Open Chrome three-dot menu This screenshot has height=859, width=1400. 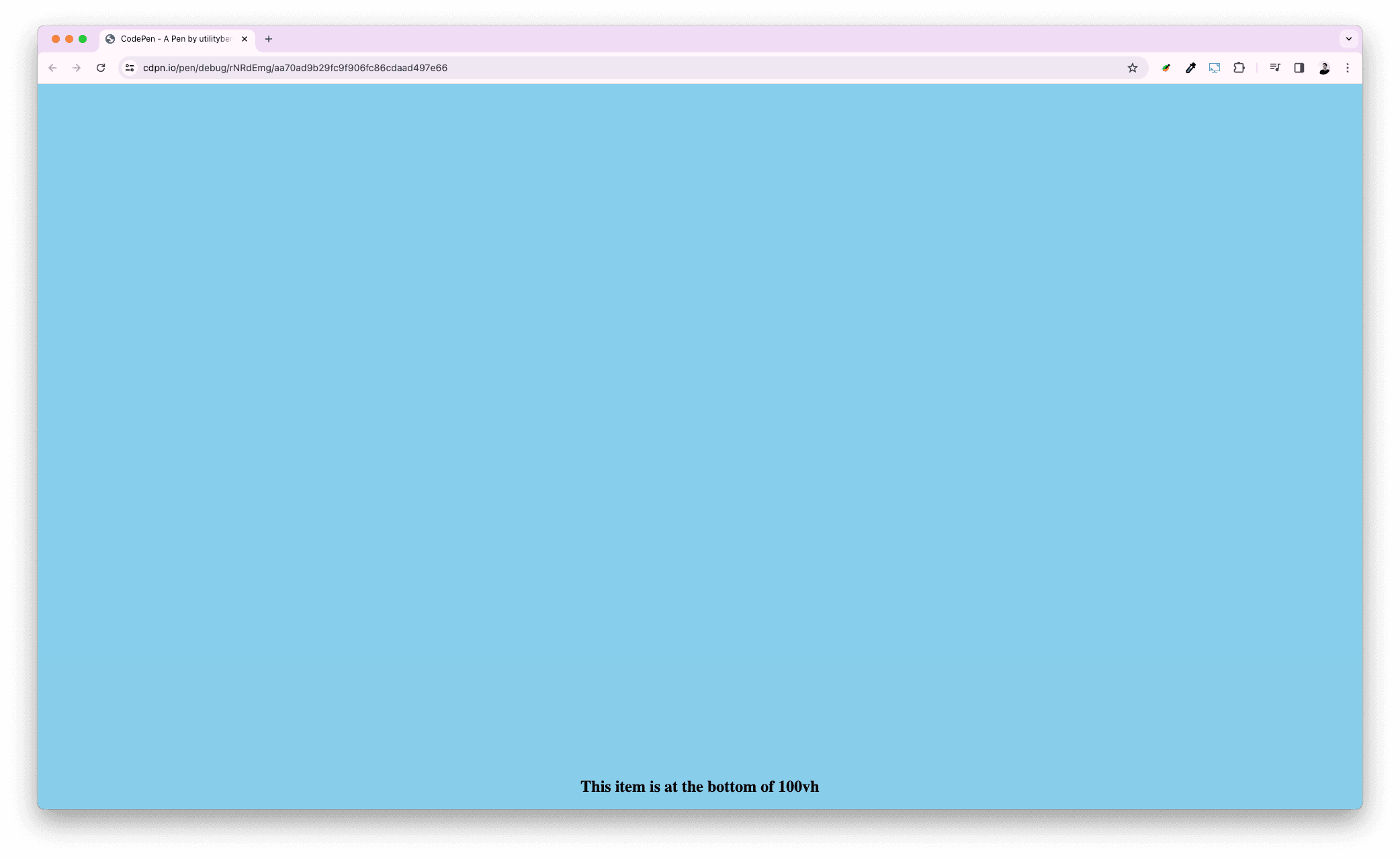coord(1348,68)
